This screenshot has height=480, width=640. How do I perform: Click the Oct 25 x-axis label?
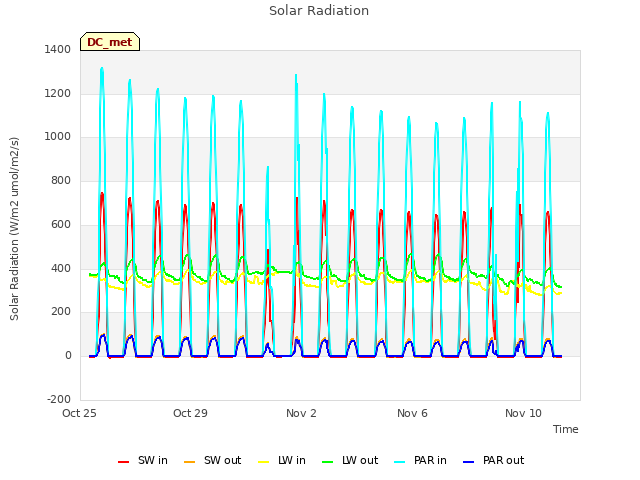click(x=79, y=413)
